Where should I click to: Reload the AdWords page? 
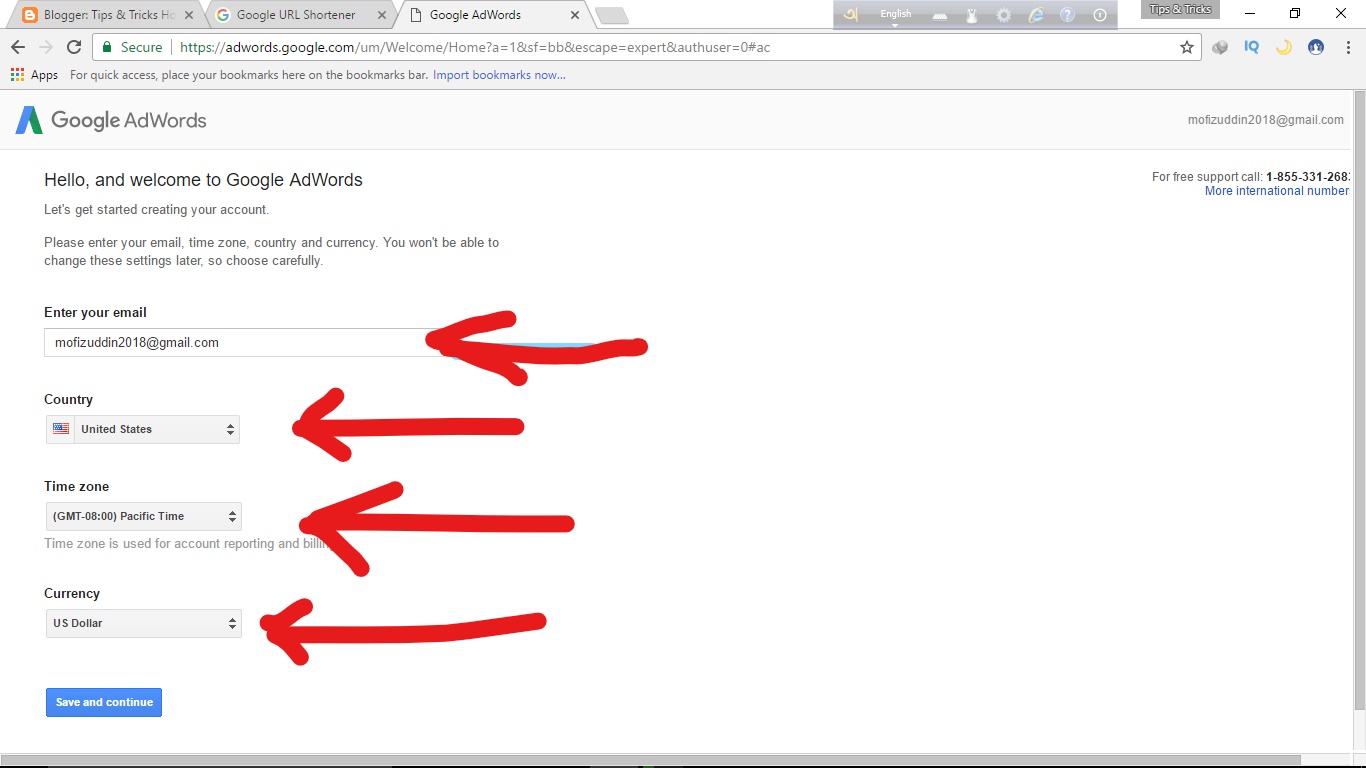74,47
